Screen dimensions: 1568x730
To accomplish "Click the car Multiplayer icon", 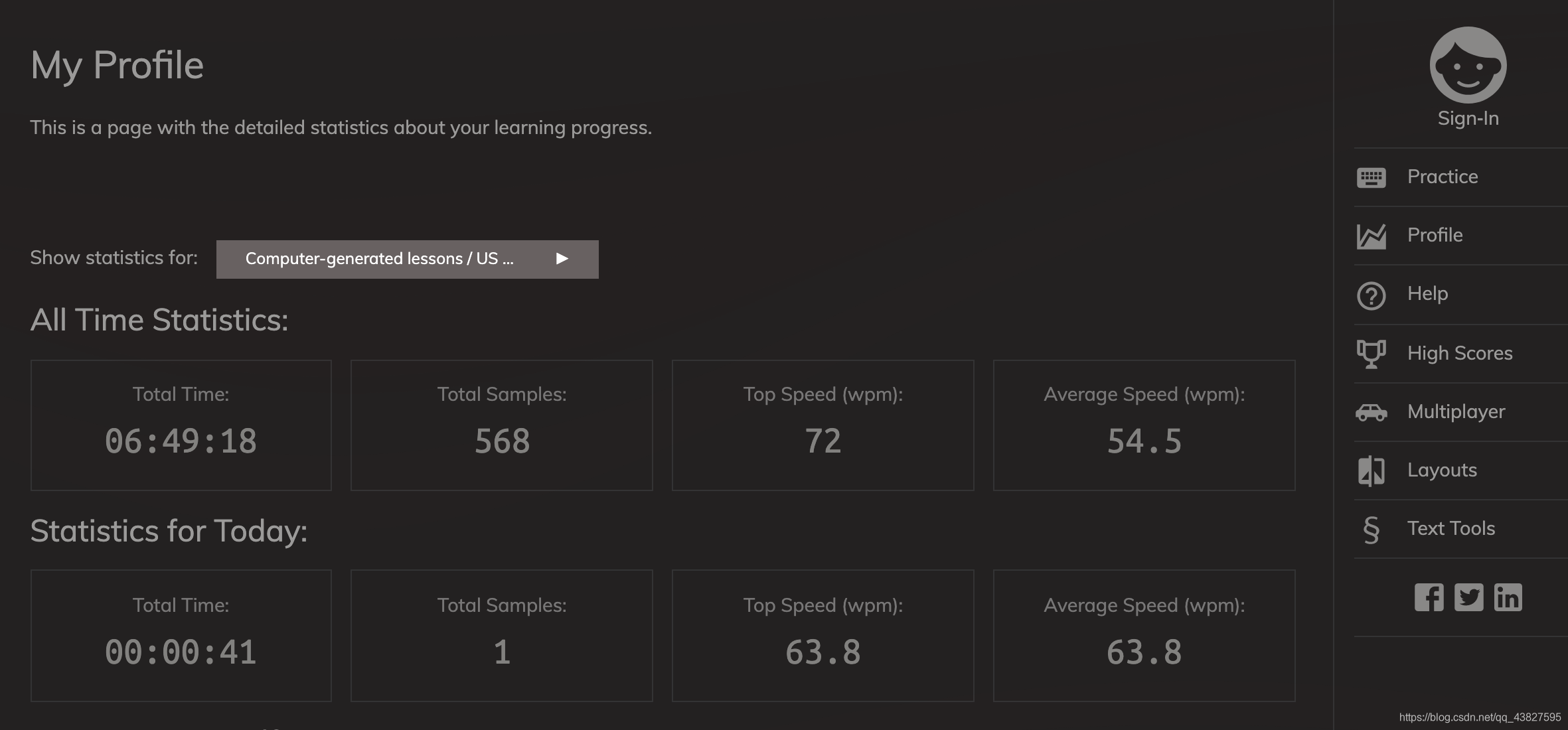I will coord(1371,412).
